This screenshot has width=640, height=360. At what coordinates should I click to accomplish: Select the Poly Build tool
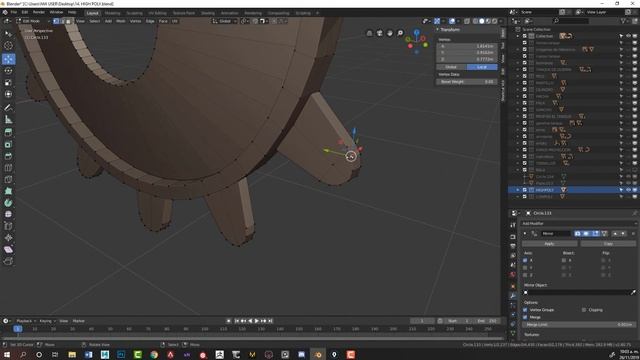(8, 191)
